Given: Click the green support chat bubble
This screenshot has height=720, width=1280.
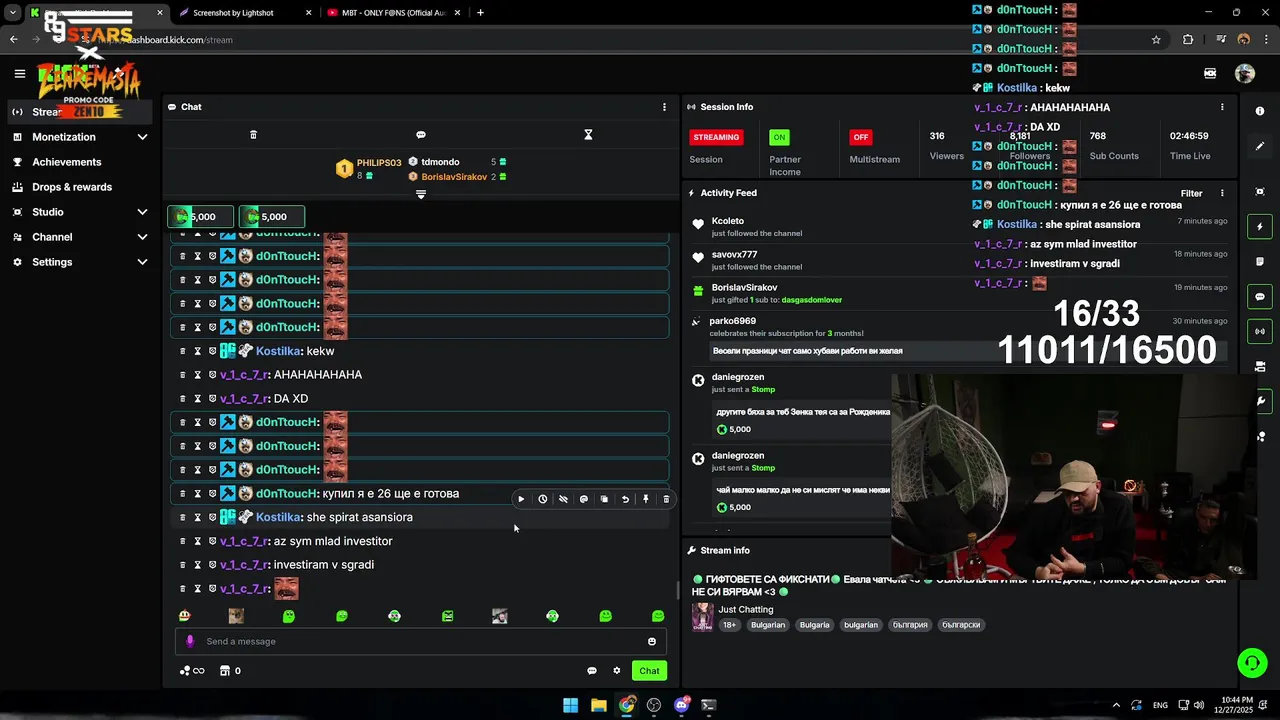Looking at the screenshot, I should [x=1251, y=662].
